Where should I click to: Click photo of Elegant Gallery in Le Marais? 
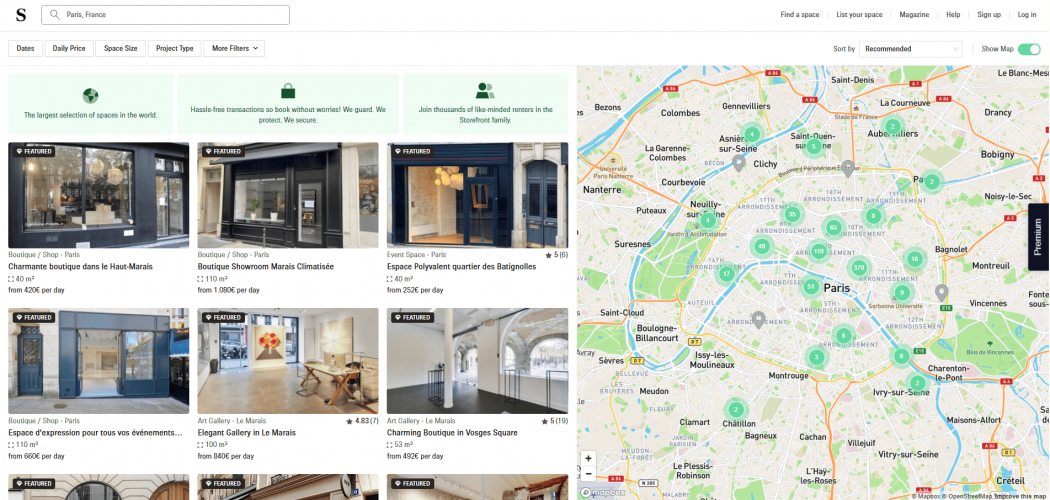[288, 361]
